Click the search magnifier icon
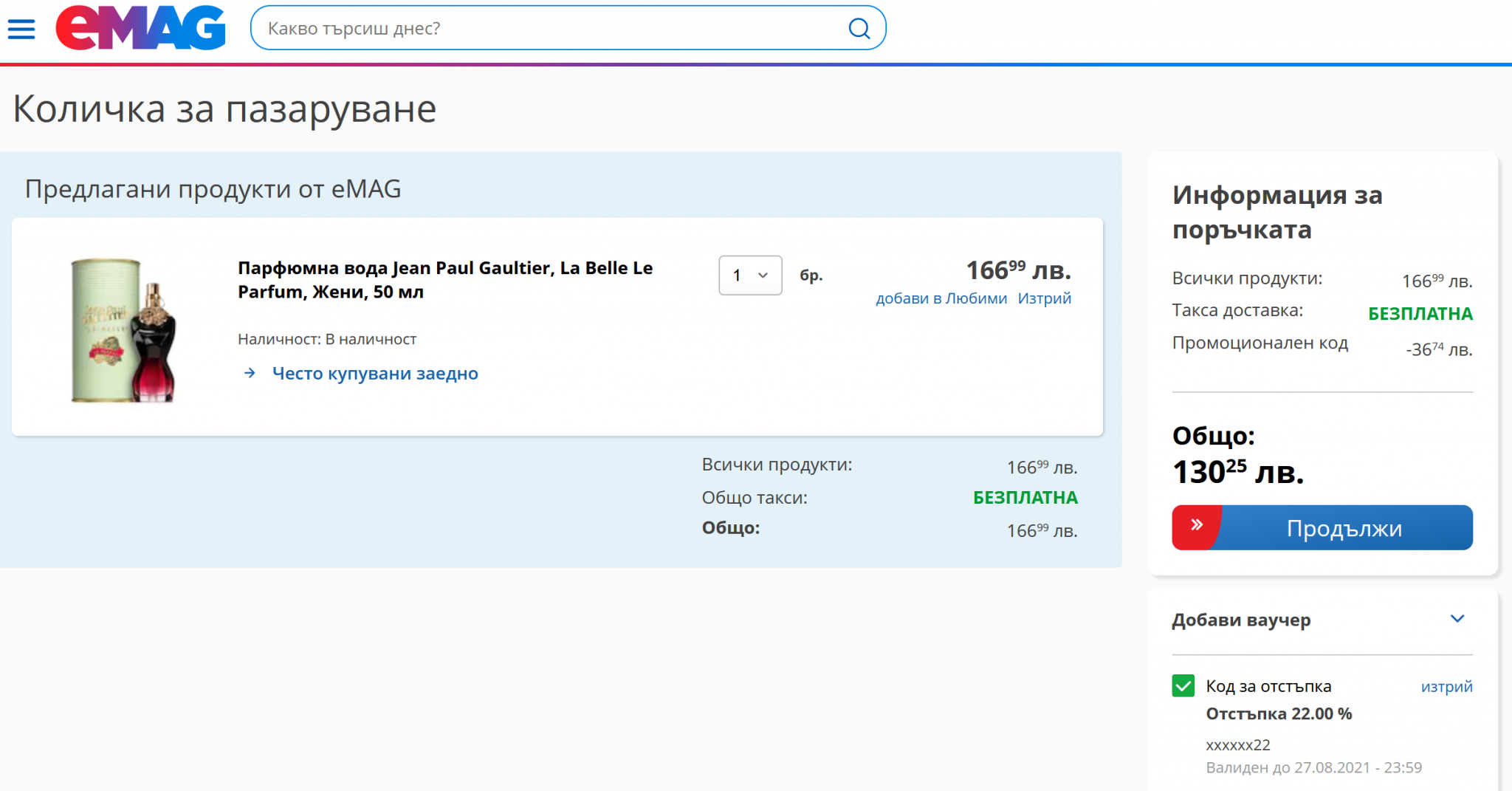The height and width of the screenshot is (791, 1512). [x=859, y=29]
